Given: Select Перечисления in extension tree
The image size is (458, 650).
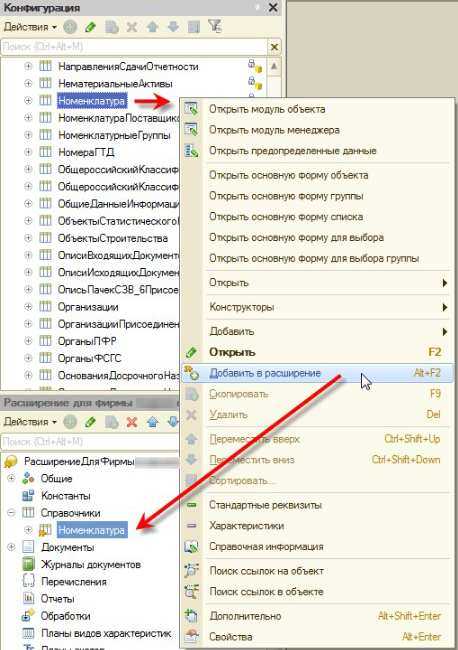Looking at the screenshot, I should tap(74, 582).
